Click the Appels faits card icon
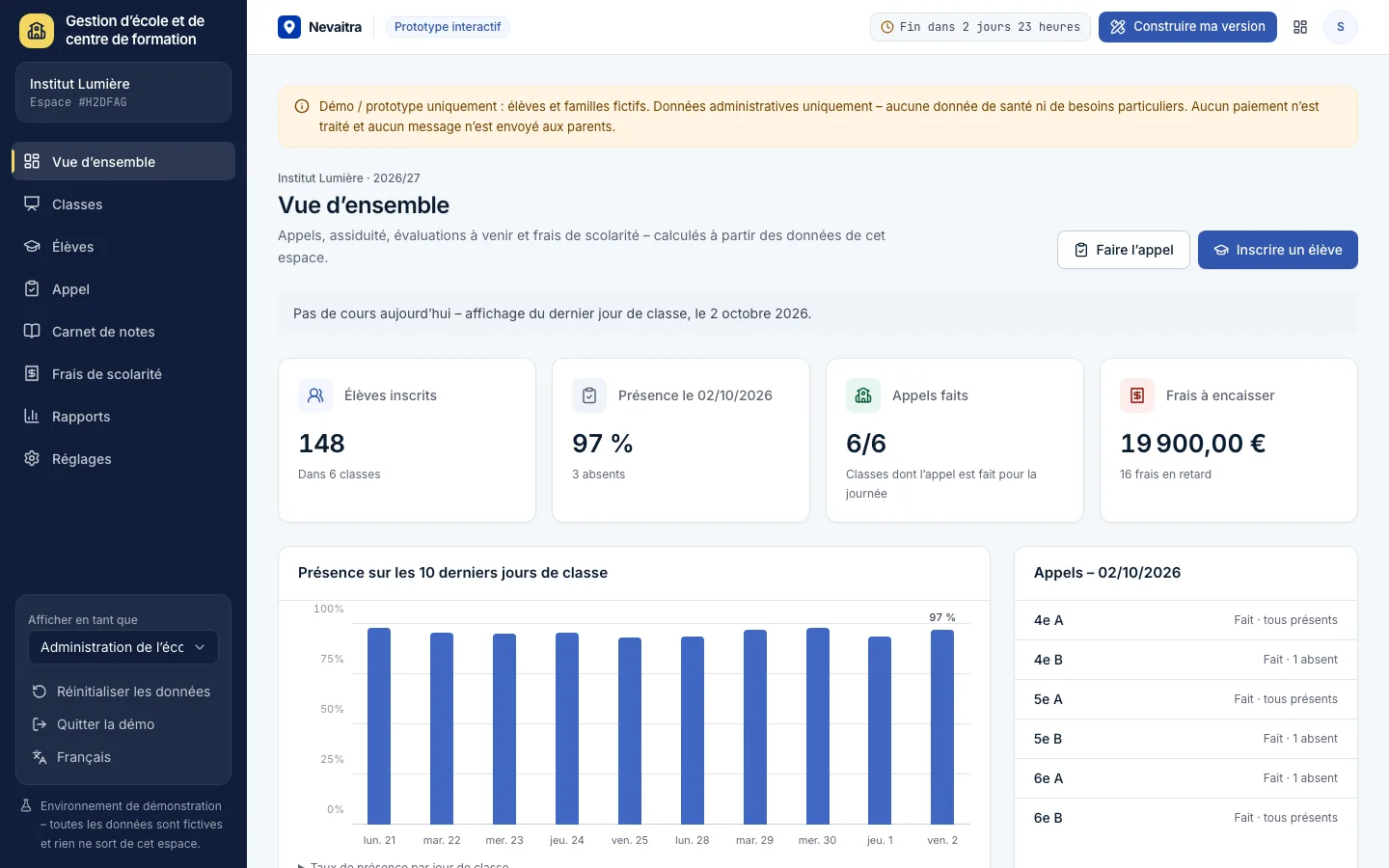 pos(863,395)
